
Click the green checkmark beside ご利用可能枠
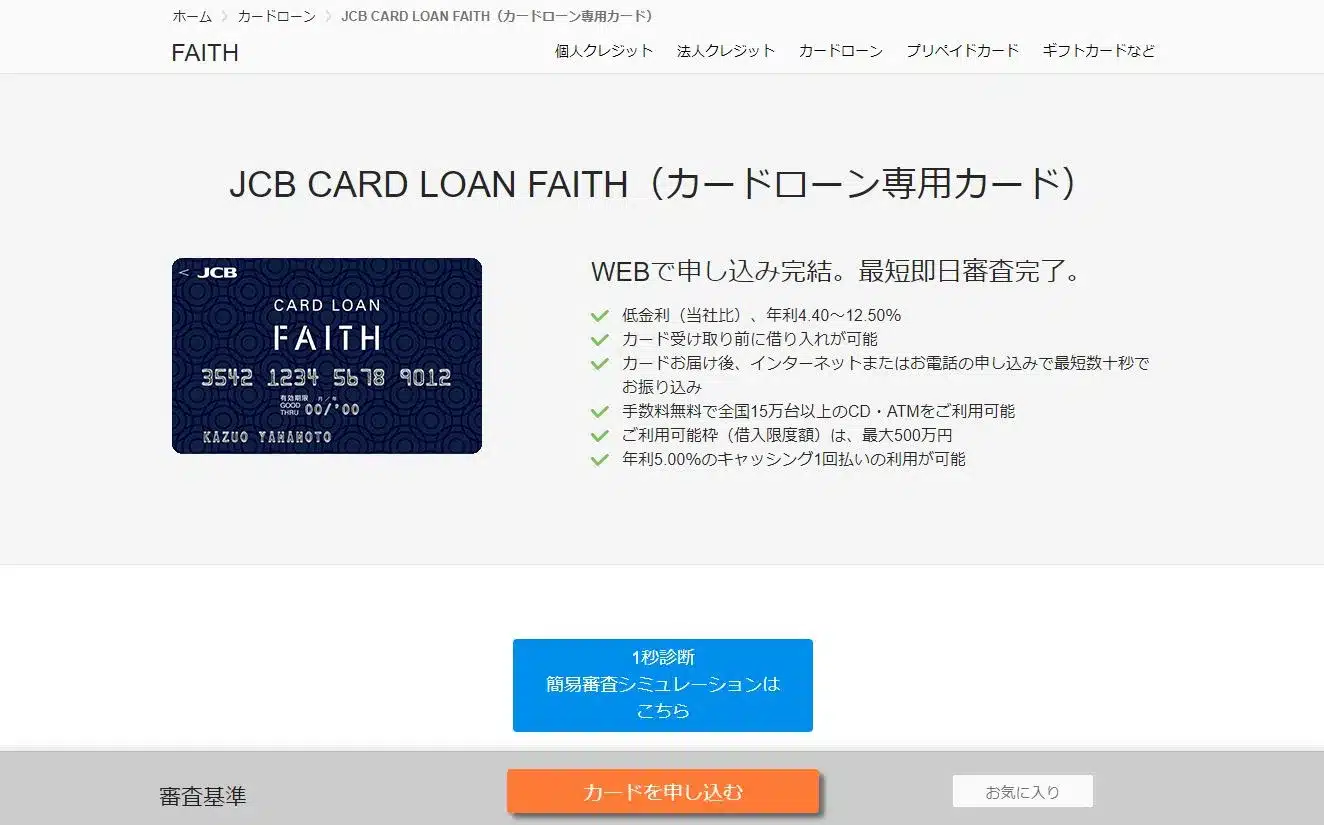600,435
